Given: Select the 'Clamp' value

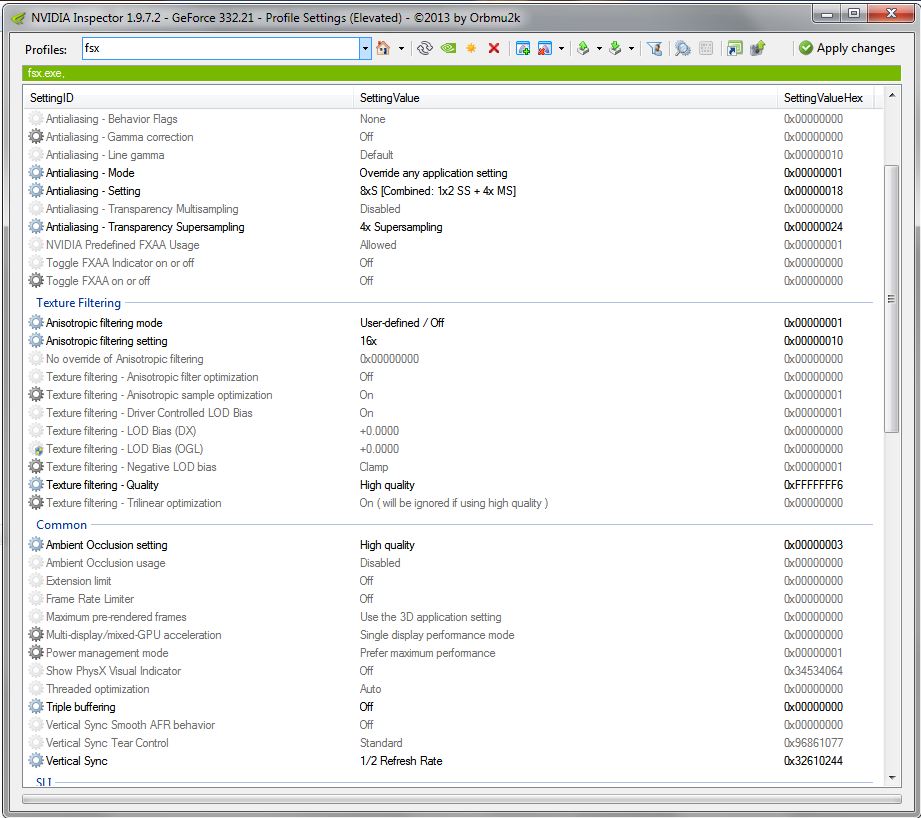Looking at the screenshot, I should click(x=374, y=467).
